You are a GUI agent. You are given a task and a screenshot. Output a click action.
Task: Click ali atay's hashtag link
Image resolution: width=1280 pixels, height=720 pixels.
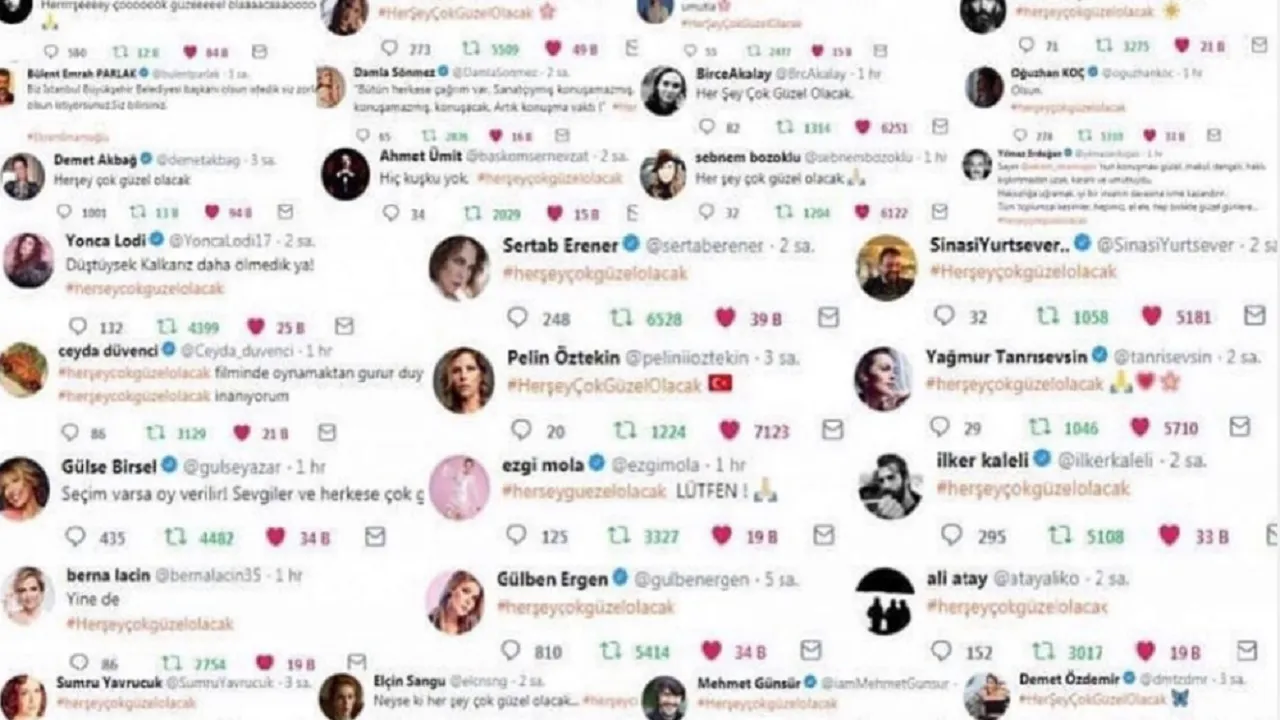tap(1017, 606)
